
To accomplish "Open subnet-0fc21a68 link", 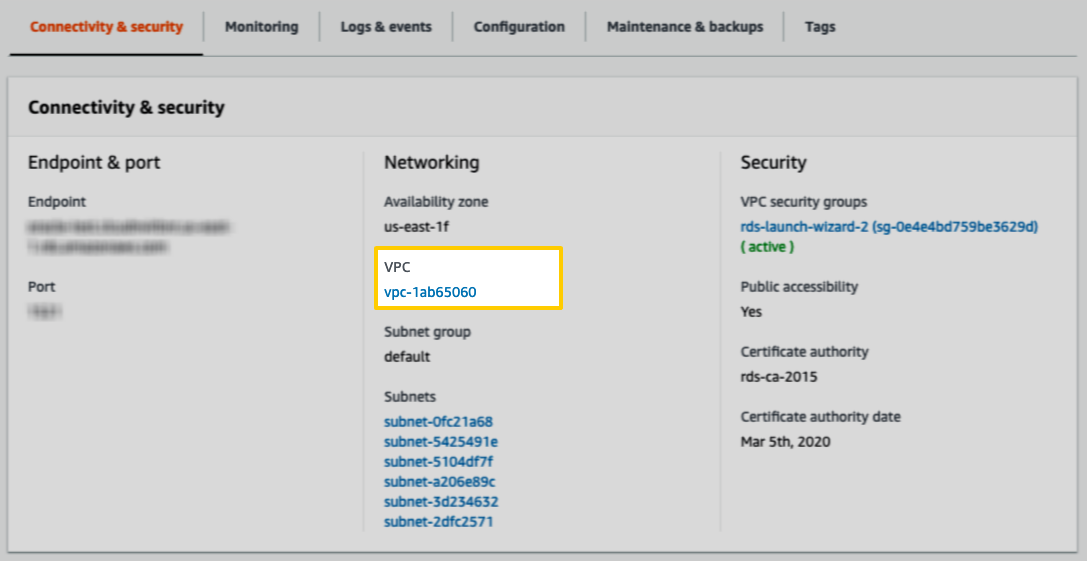I will [438, 422].
